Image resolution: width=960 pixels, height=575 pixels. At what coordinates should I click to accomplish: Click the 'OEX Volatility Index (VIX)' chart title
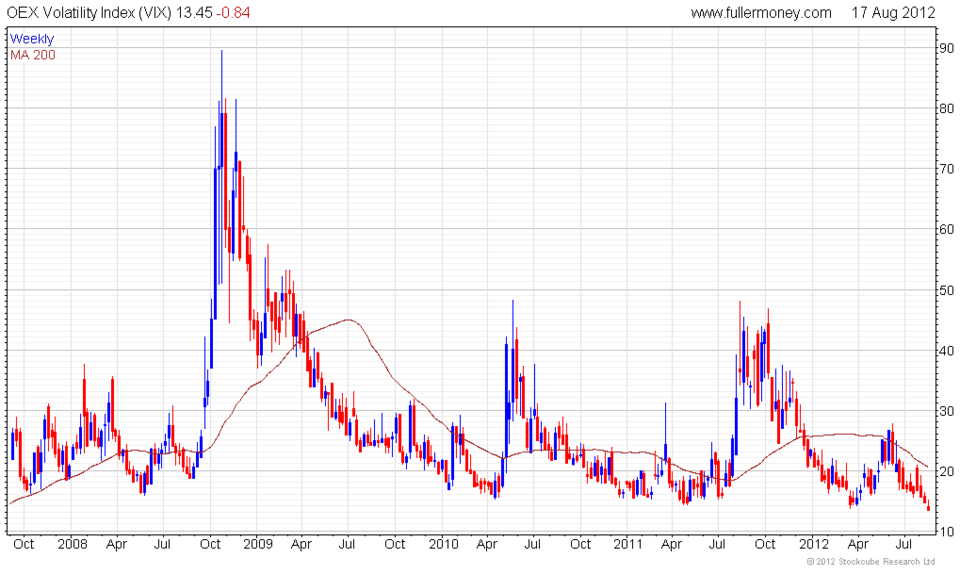pyautogui.click(x=89, y=12)
